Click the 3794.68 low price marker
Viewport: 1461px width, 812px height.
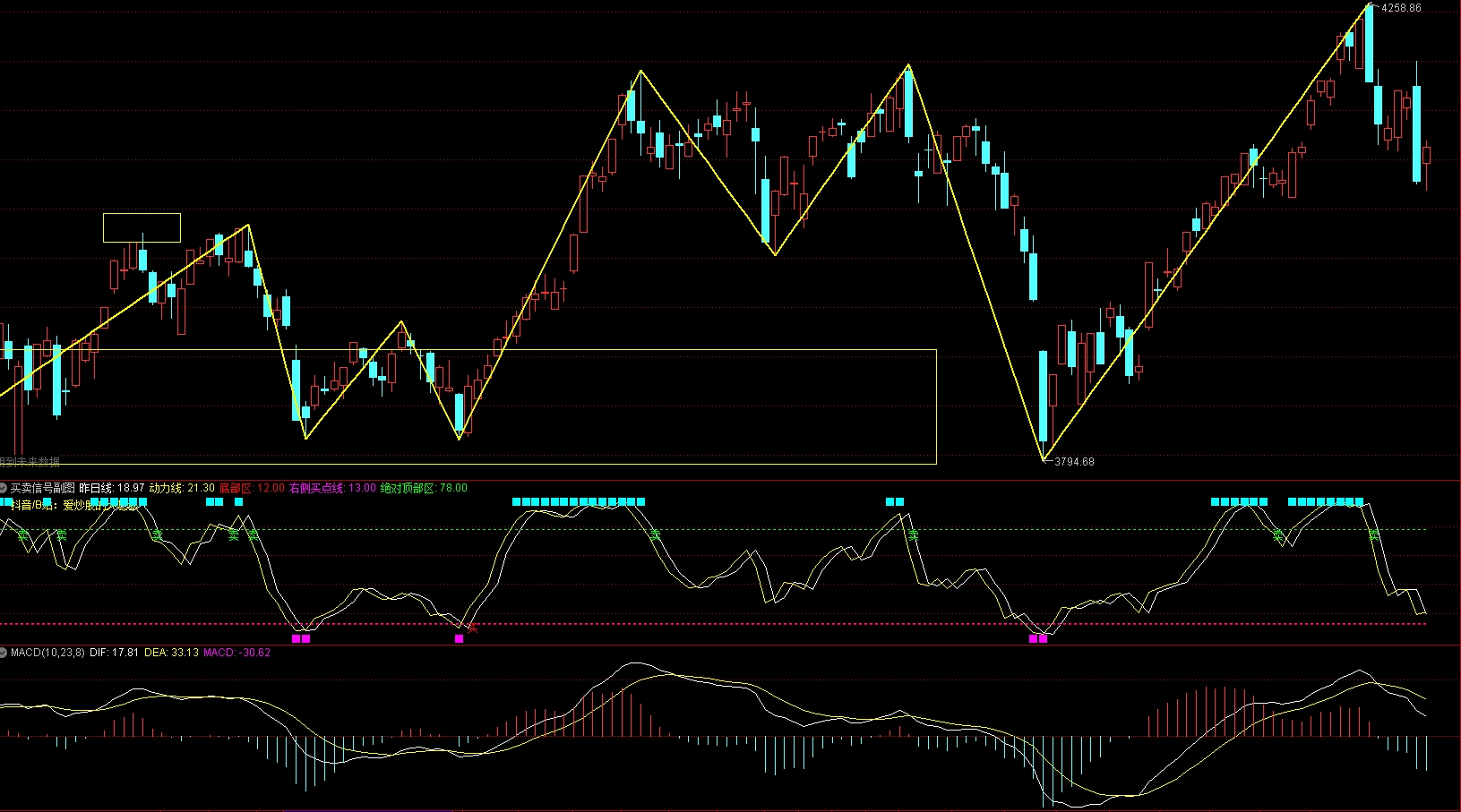click(x=1074, y=462)
